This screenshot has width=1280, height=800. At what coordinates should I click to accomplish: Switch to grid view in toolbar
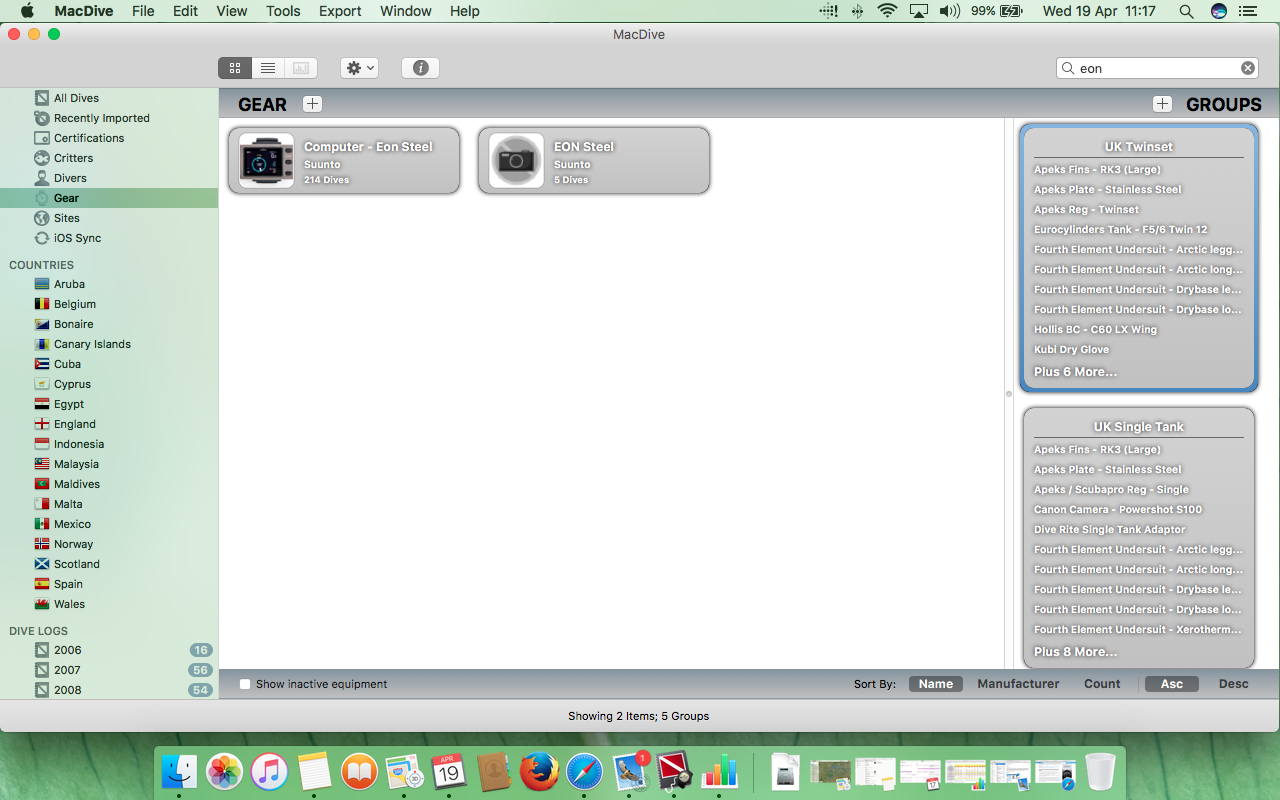coord(235,68)
